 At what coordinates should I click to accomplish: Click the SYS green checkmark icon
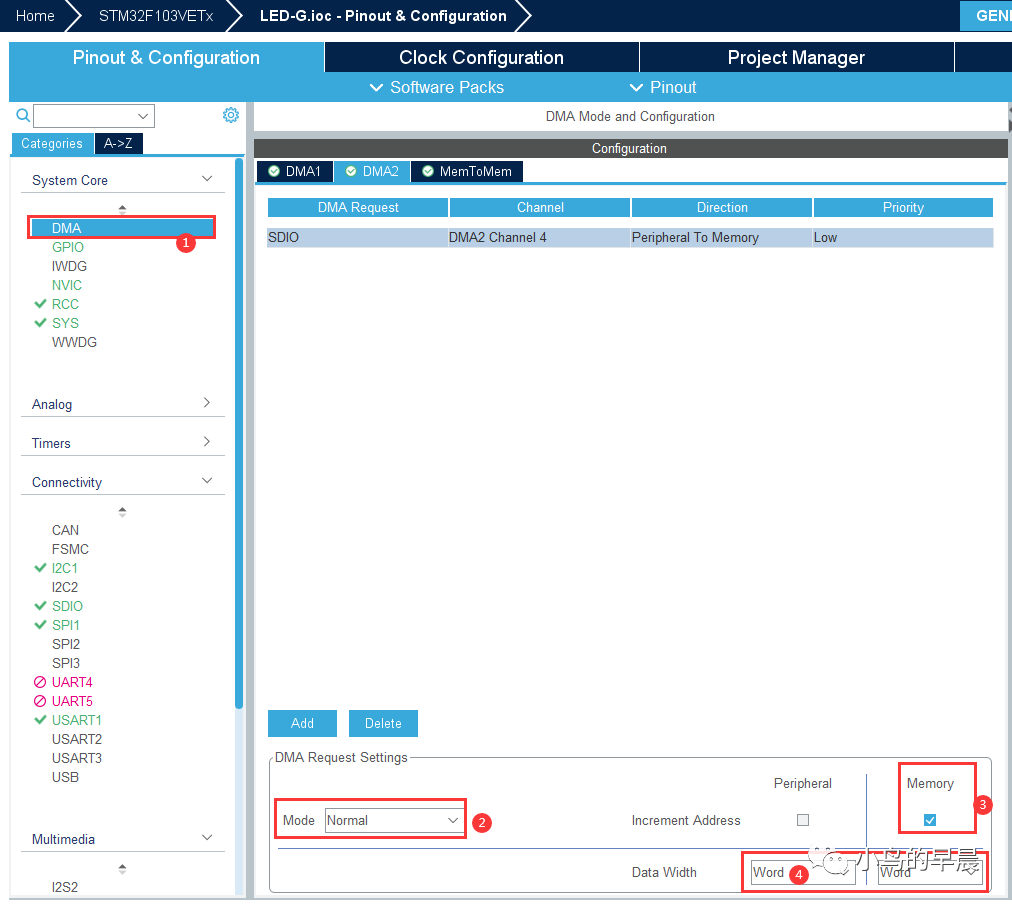pyautogui.click(x=40, y=323)
